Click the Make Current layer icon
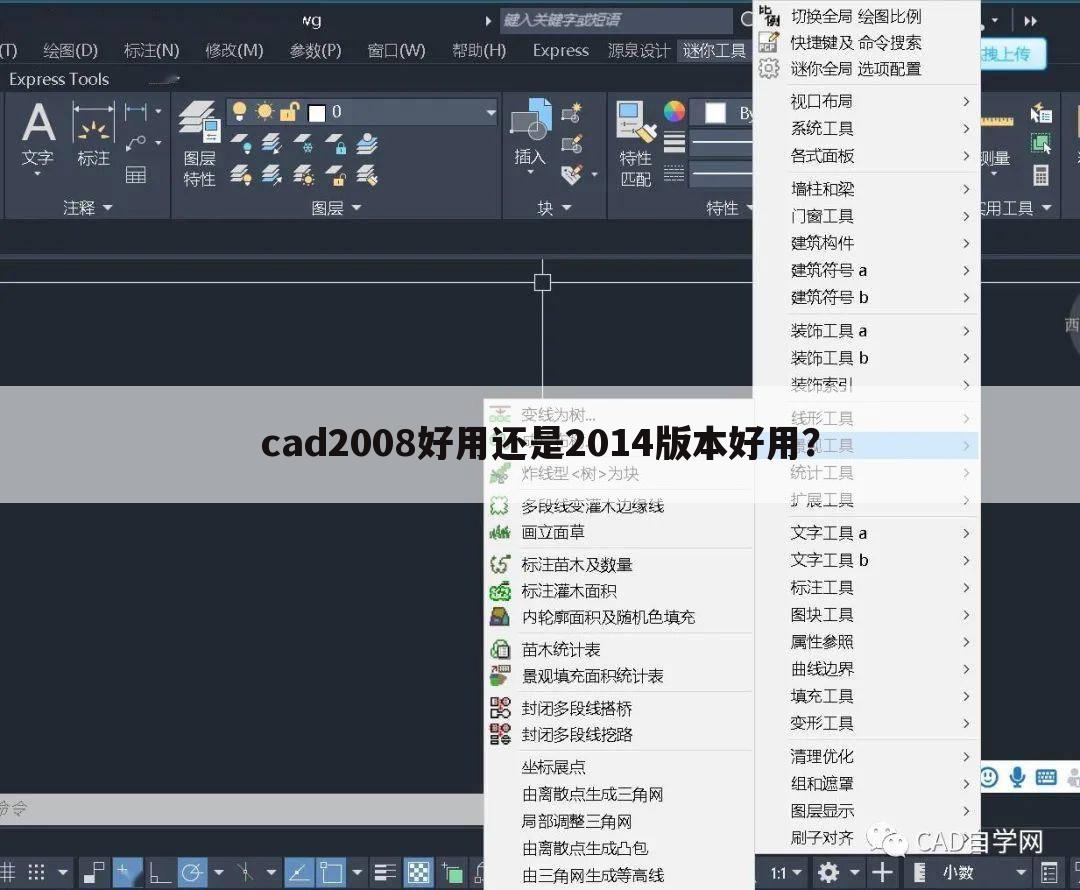This screenshot has height=890, width=1080. 367,143
